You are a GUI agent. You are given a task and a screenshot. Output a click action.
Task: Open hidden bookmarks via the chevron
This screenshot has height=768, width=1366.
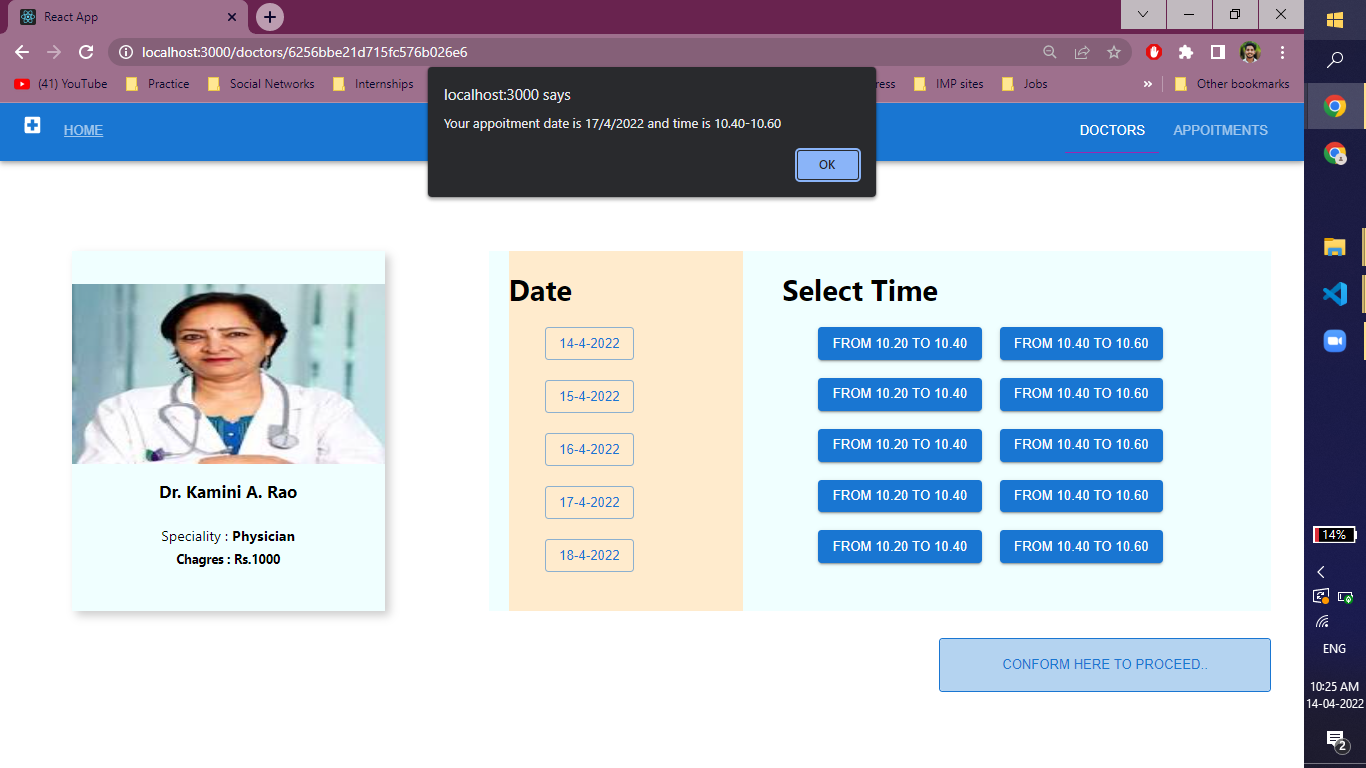tap(1148, 84)
